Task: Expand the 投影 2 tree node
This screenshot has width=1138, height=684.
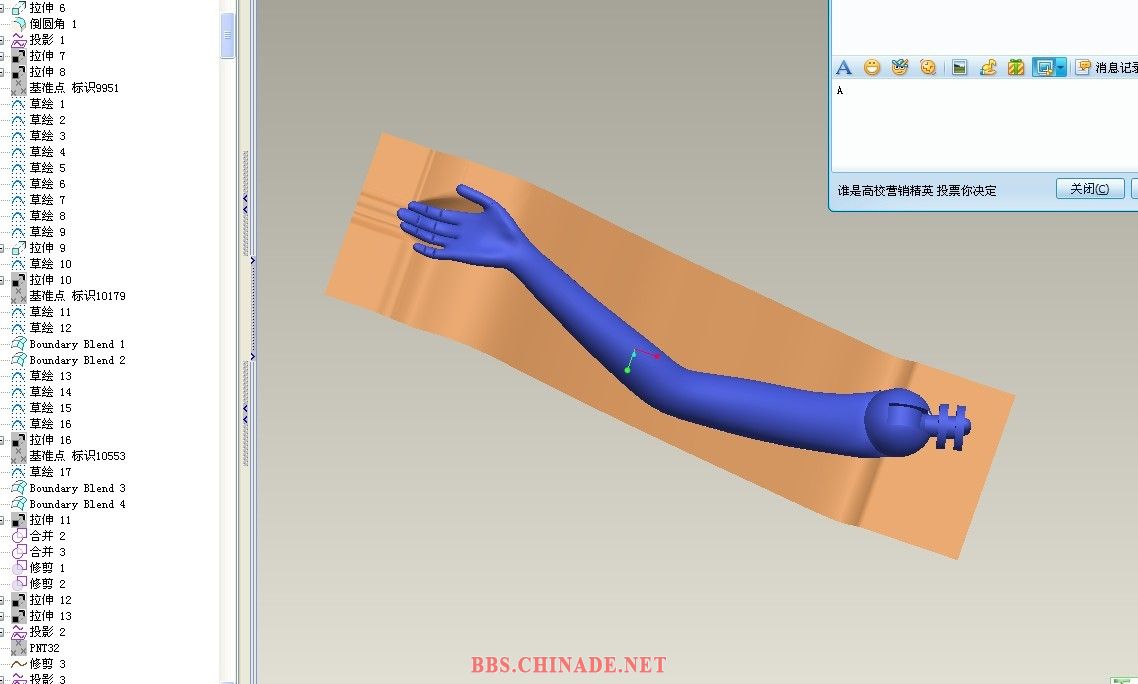Action: [3, 632]
